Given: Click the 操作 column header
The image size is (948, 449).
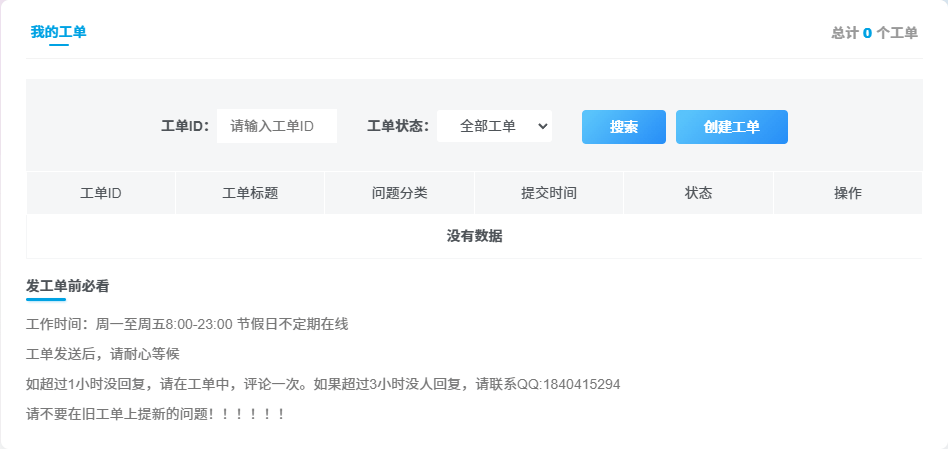Looking at the screenshot, I should (x=847, y=193).
